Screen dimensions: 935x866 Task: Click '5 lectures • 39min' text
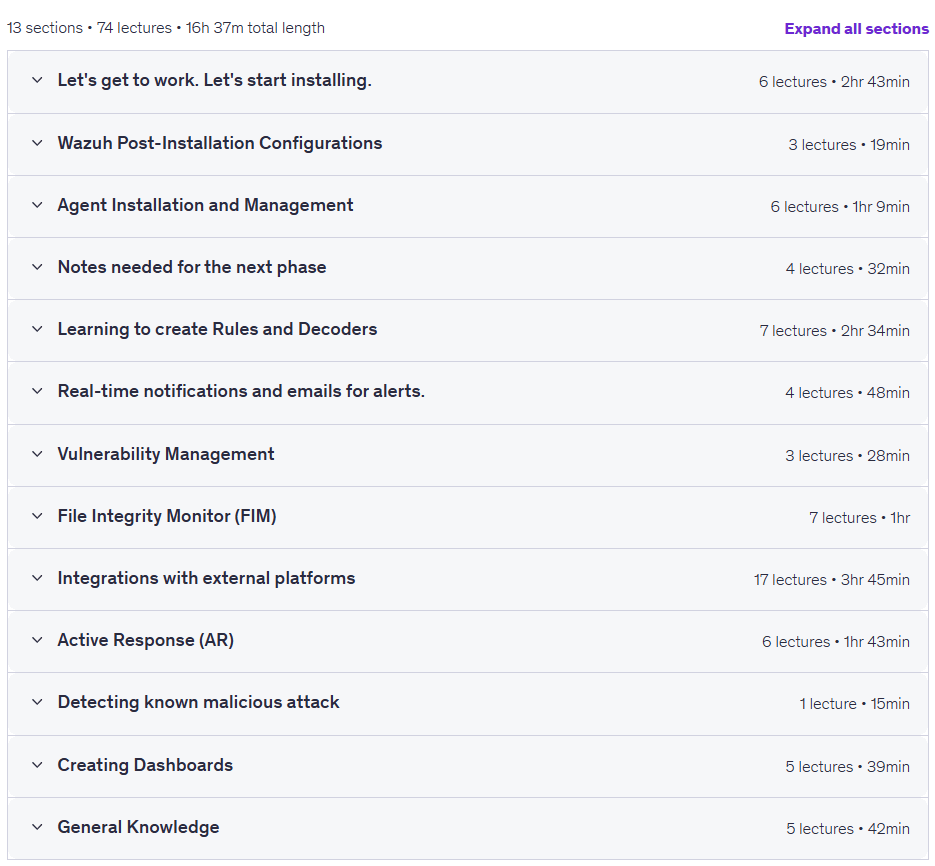pos(847,766)
